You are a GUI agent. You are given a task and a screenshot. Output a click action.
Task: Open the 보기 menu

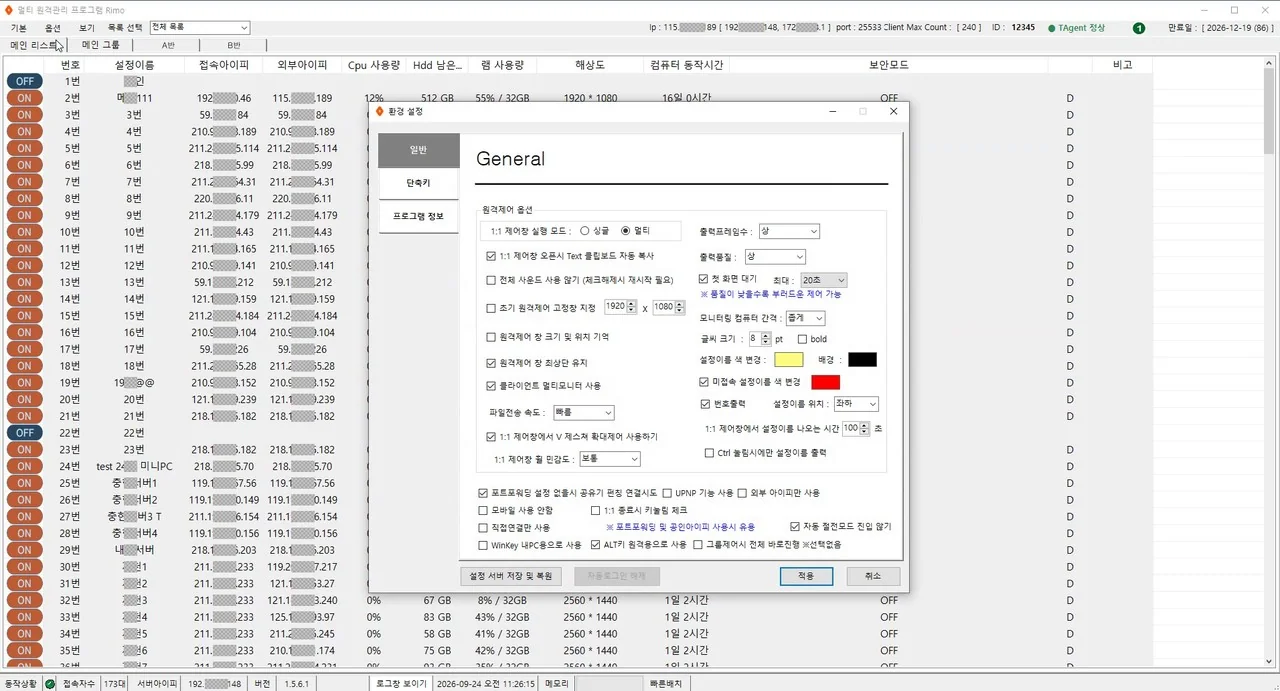[87, 28]
